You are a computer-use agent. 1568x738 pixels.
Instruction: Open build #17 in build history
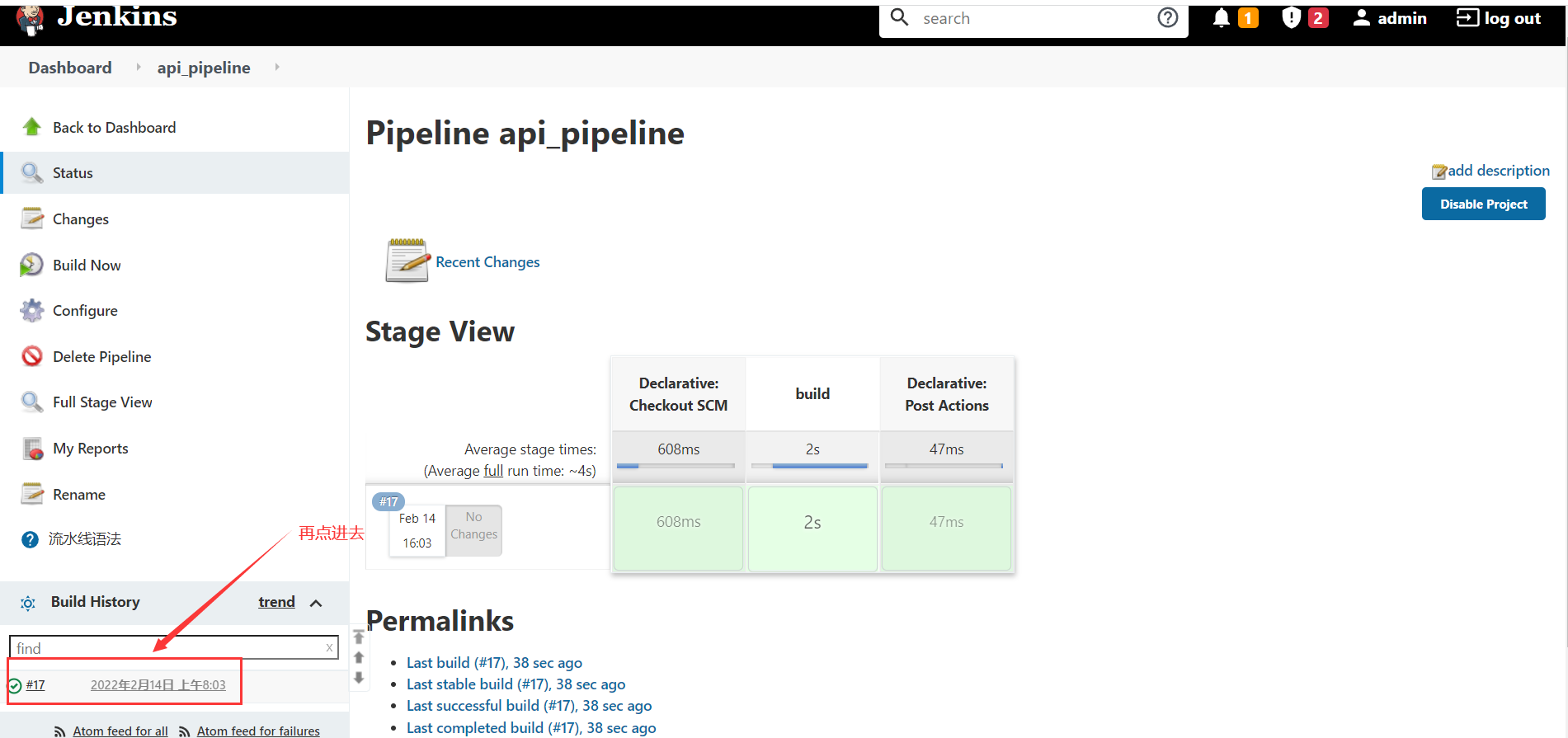(x=35, y=685)
